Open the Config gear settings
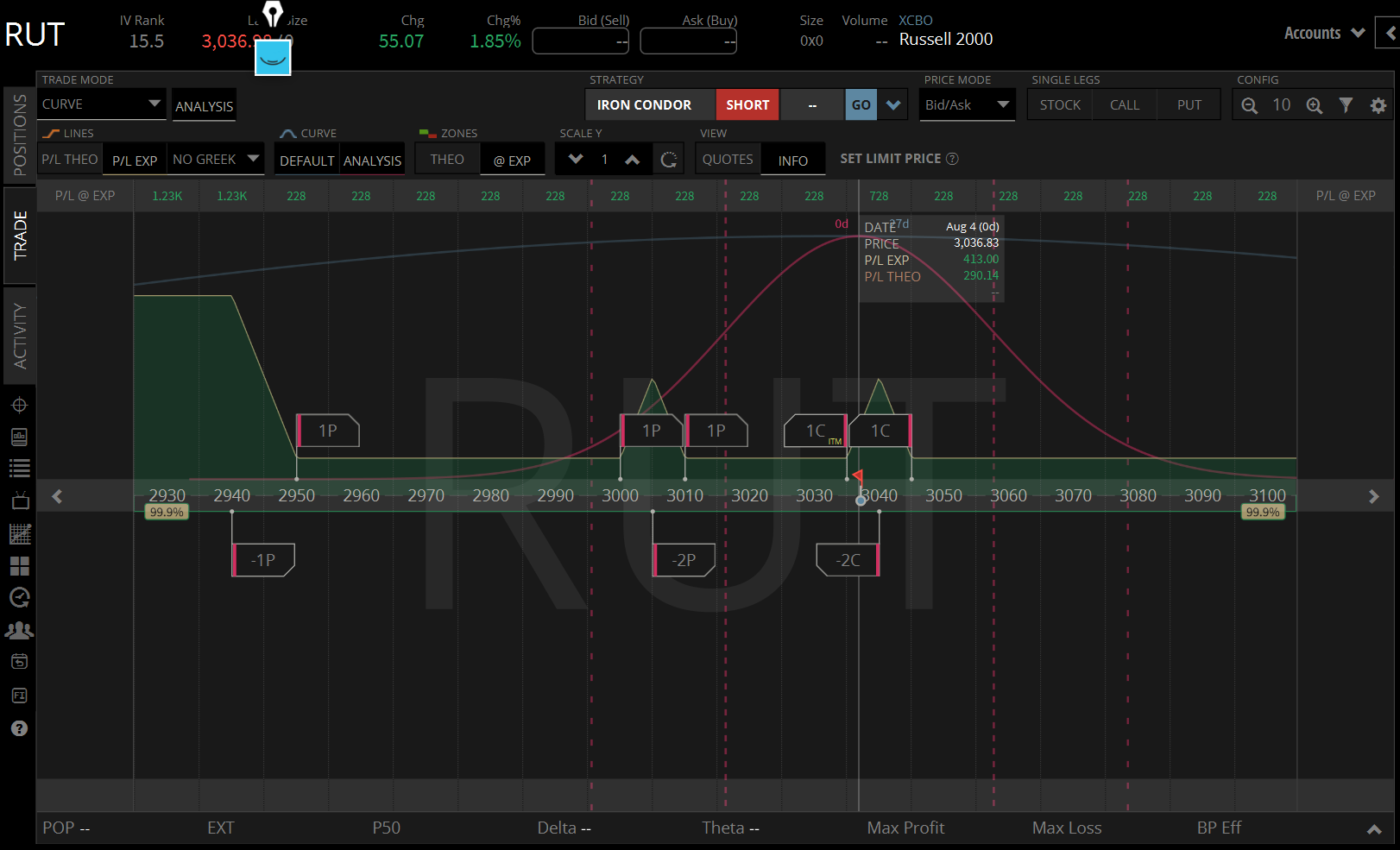Screen dimensions: 1400x850 pyautogui.click(x=1378, y=105)
